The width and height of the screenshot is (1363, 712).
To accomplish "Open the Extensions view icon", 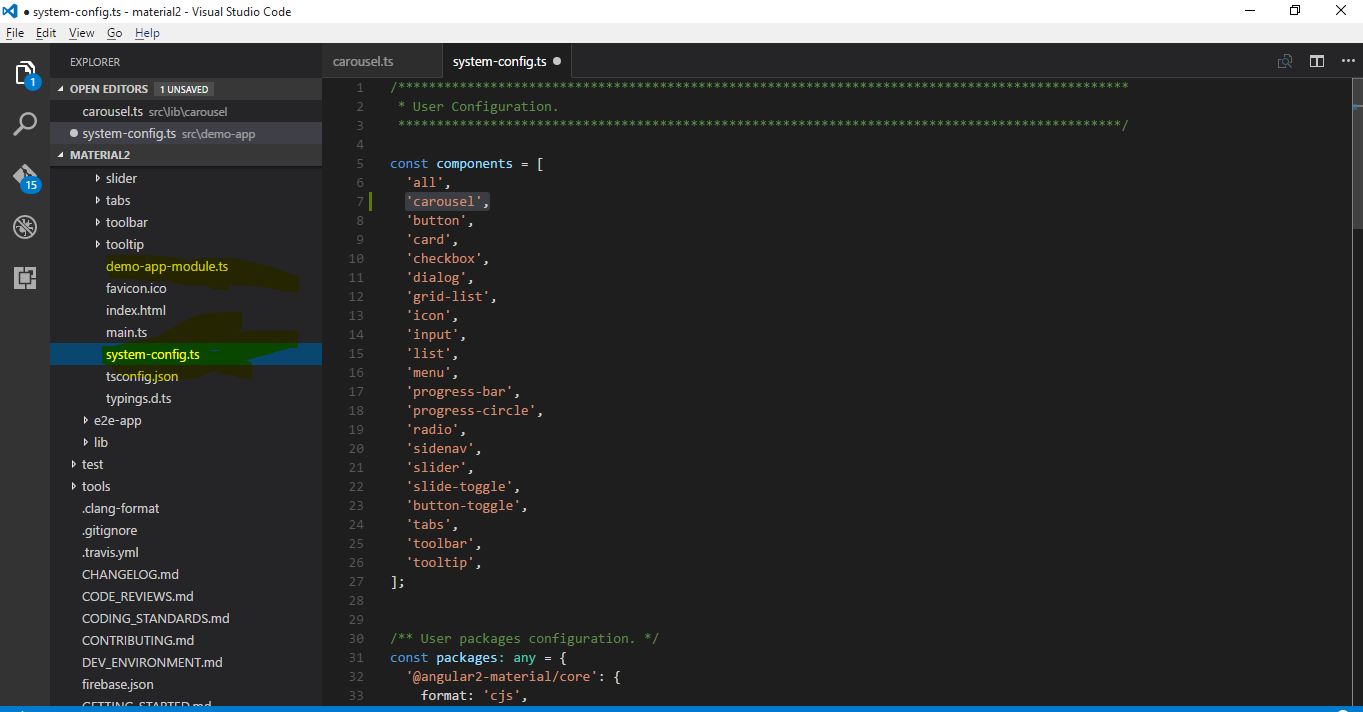I will click(x=25, y=278).
